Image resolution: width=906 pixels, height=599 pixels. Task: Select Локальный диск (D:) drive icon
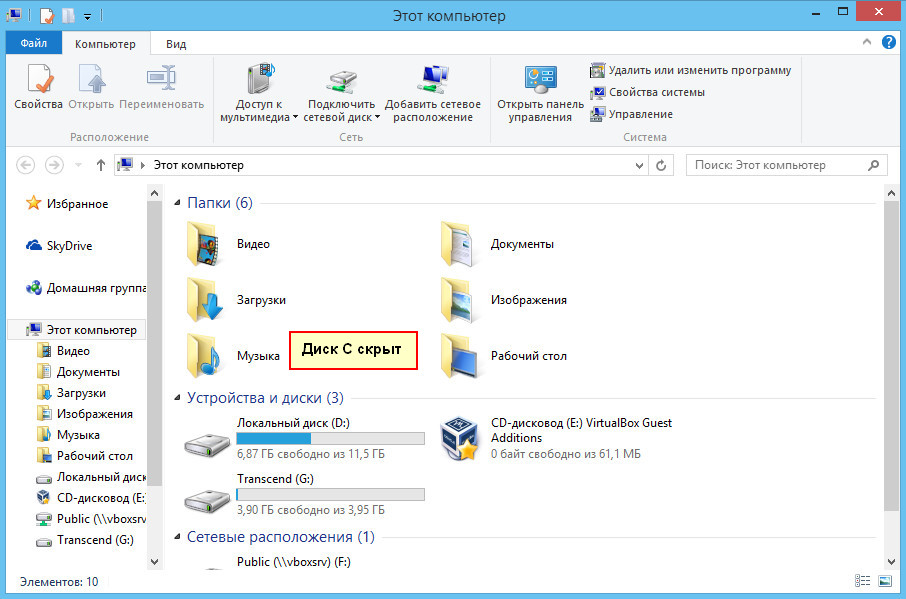(207, 445)
